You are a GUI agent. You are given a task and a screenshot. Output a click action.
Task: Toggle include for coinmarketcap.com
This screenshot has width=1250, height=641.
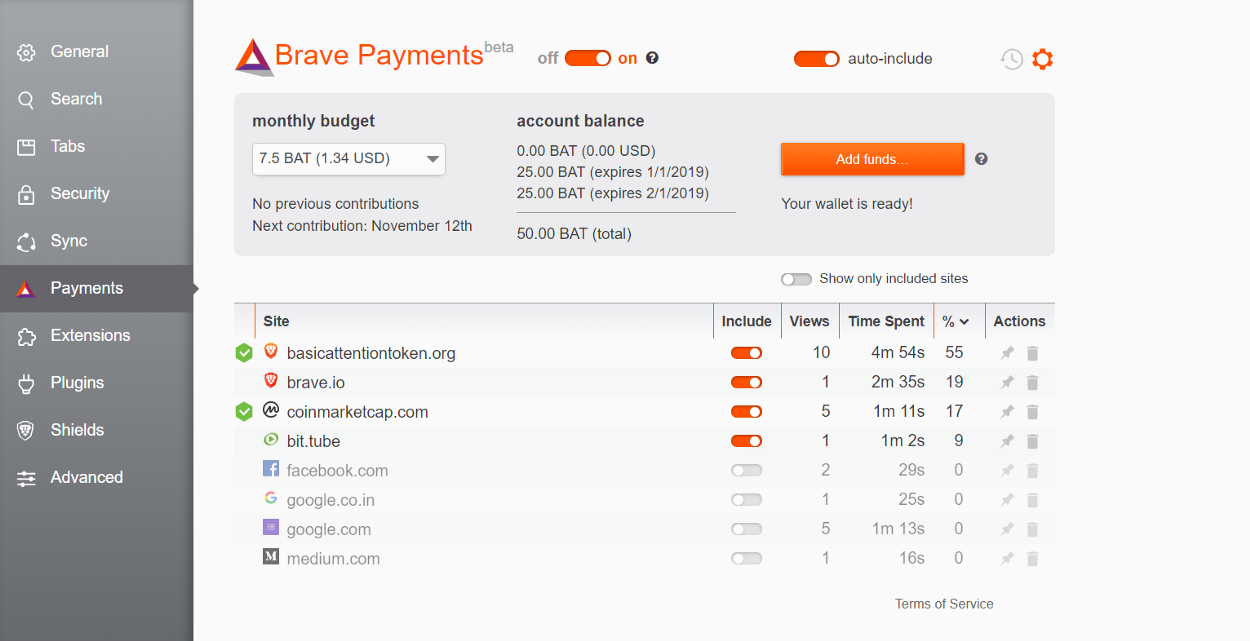click(x=746, y=412)
